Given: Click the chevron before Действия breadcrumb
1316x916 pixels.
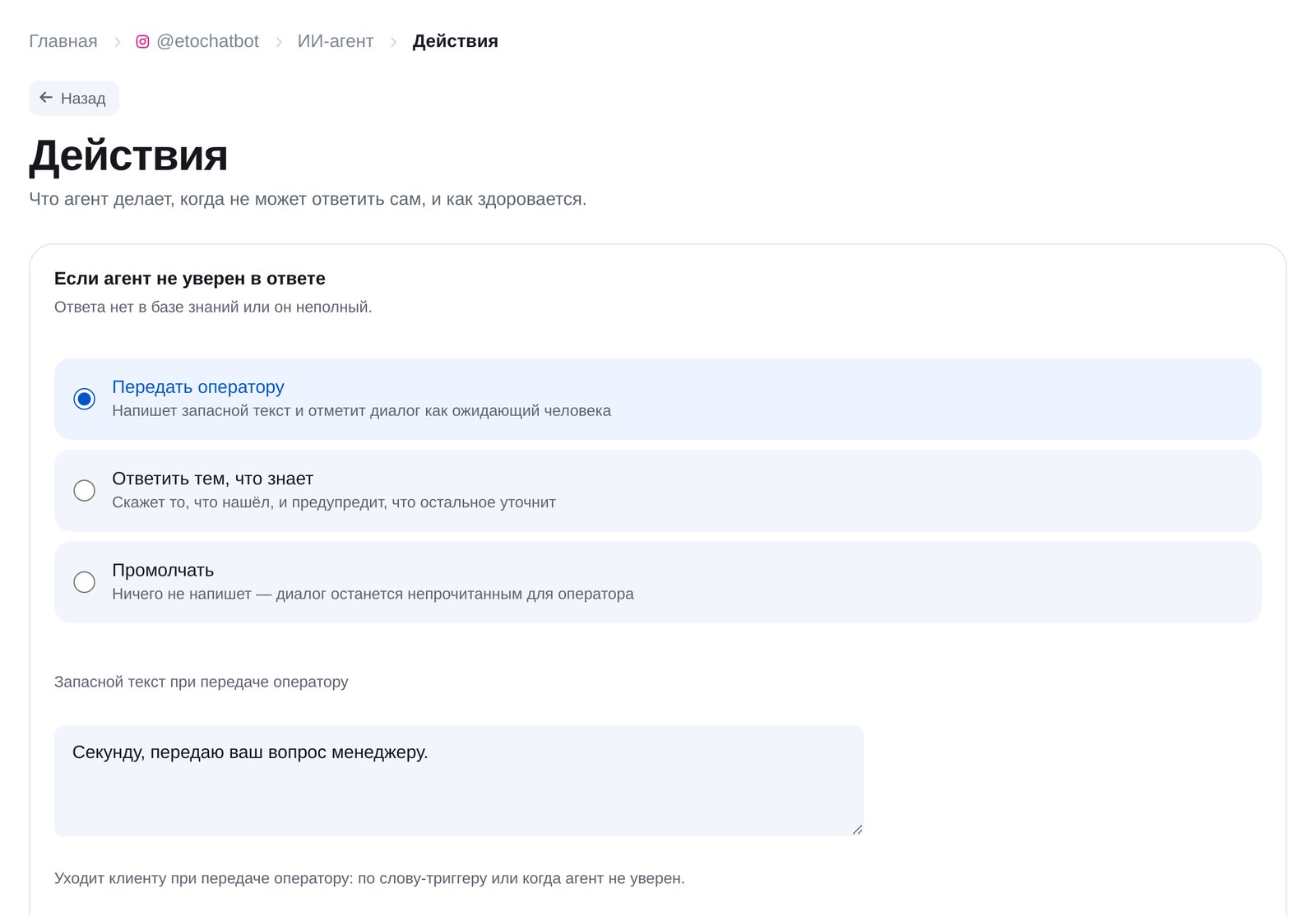Looking at the screenshot, I should [393, 42].
